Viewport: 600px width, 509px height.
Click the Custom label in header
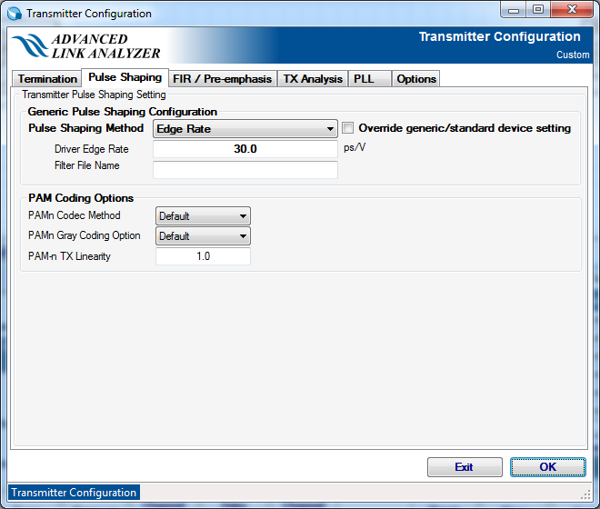point(572,55)
